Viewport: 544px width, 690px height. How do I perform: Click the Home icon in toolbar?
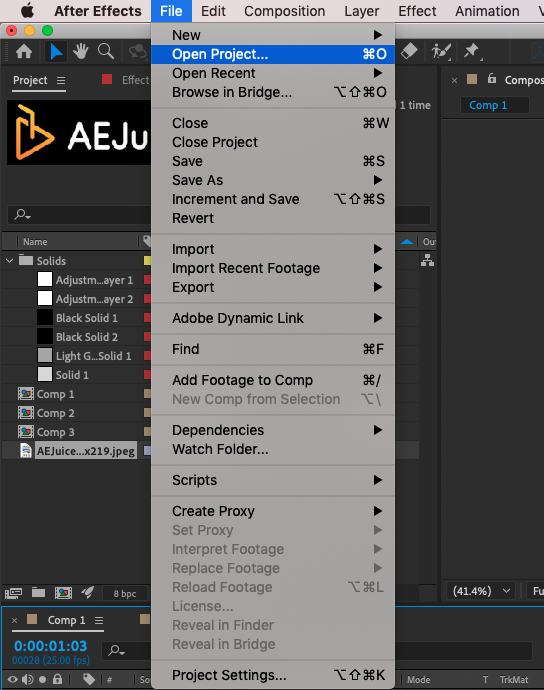coord(24,52)
